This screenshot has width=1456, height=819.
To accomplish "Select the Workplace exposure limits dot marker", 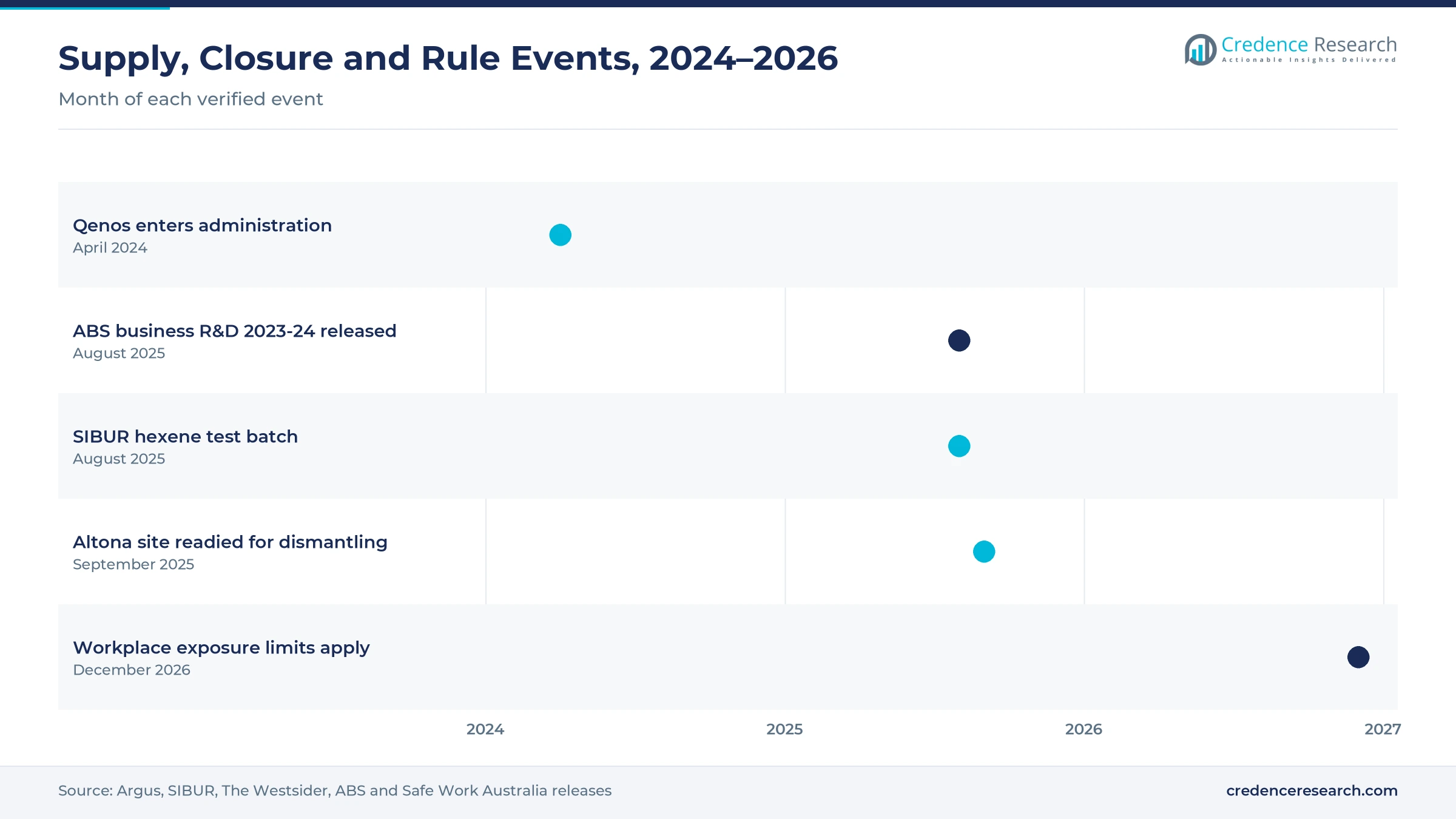I will [x=1358, y=657].
